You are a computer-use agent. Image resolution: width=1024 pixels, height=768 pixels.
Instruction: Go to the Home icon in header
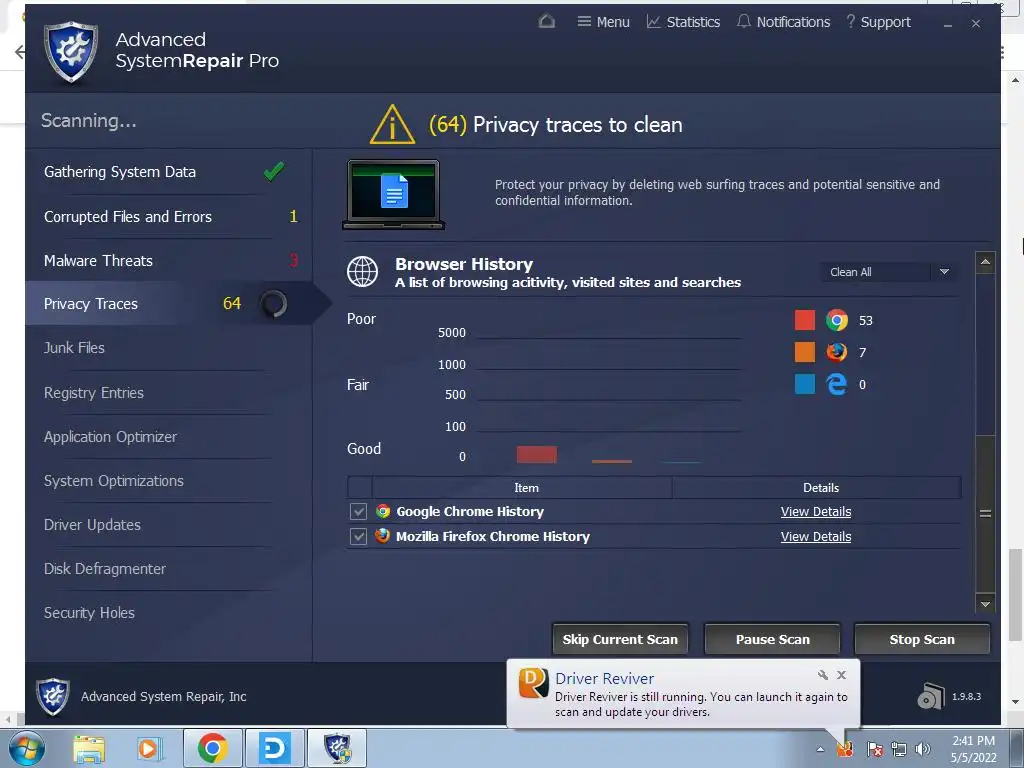[547, 22]
